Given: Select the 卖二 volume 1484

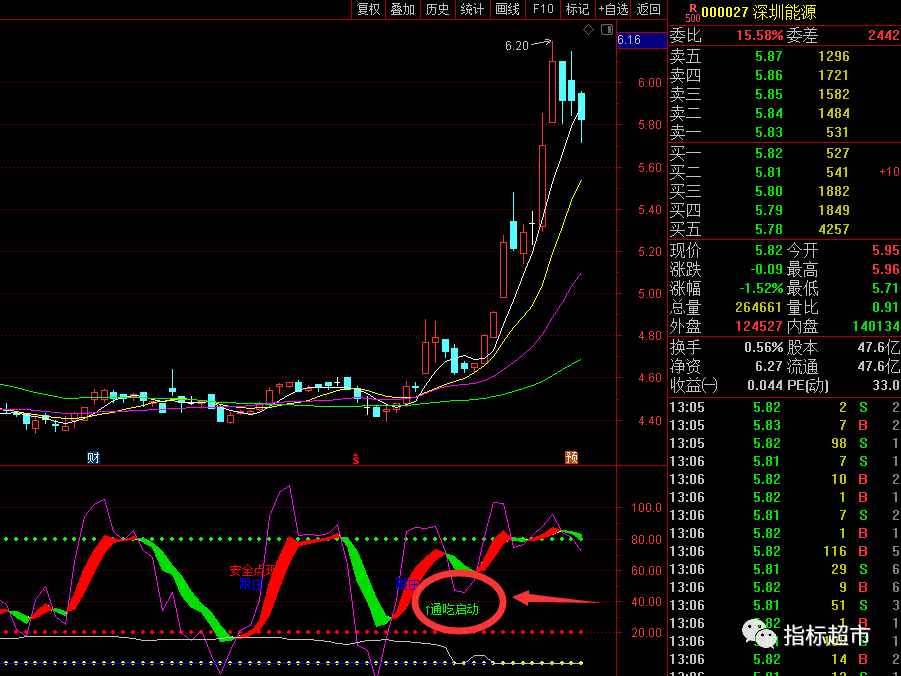Looking at the screenshot, I should (834, 113).
